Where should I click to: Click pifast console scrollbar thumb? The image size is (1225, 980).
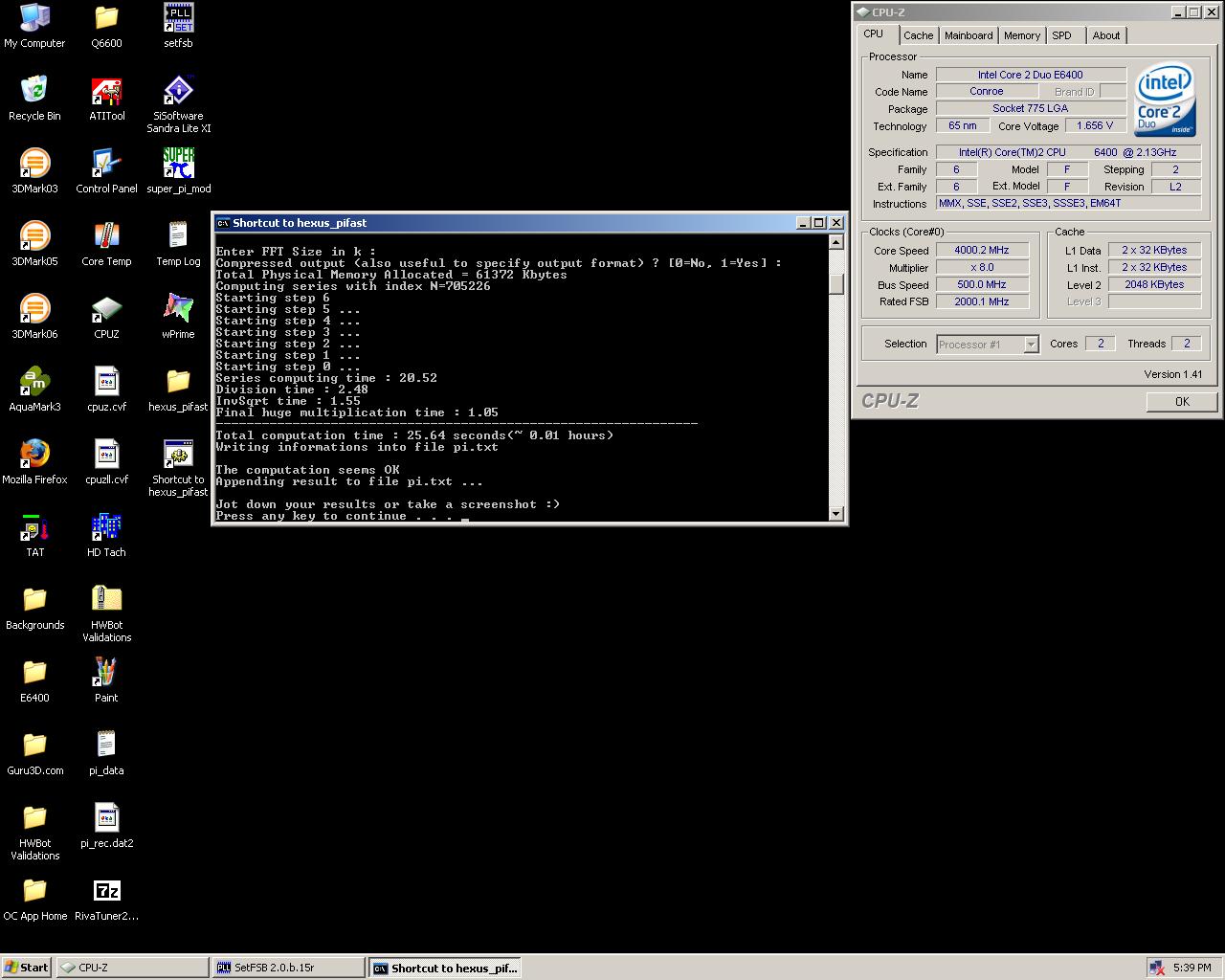pyautogui.click(x=835, y=284)
